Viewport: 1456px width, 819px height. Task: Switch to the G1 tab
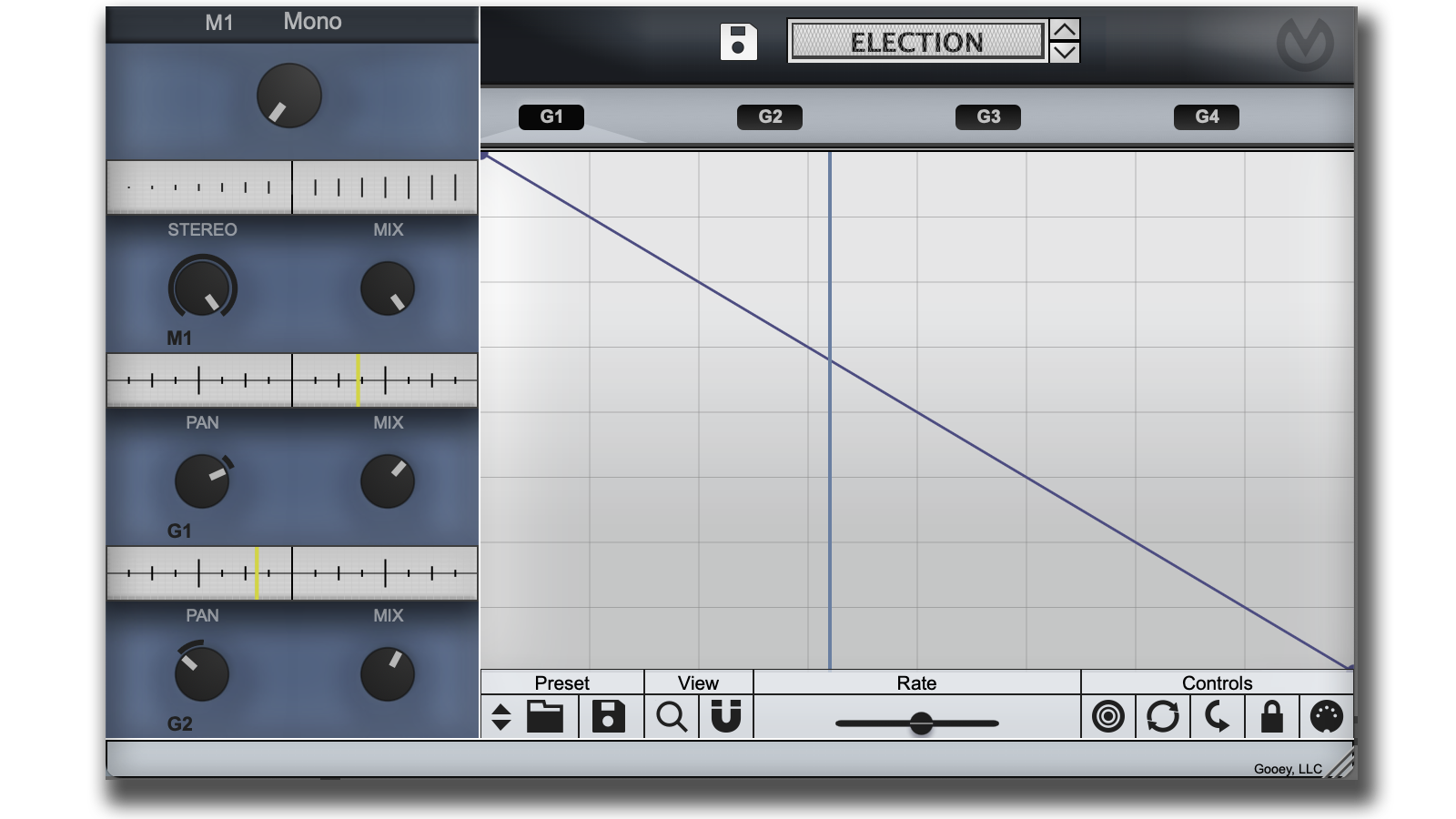tap(551, 116)
